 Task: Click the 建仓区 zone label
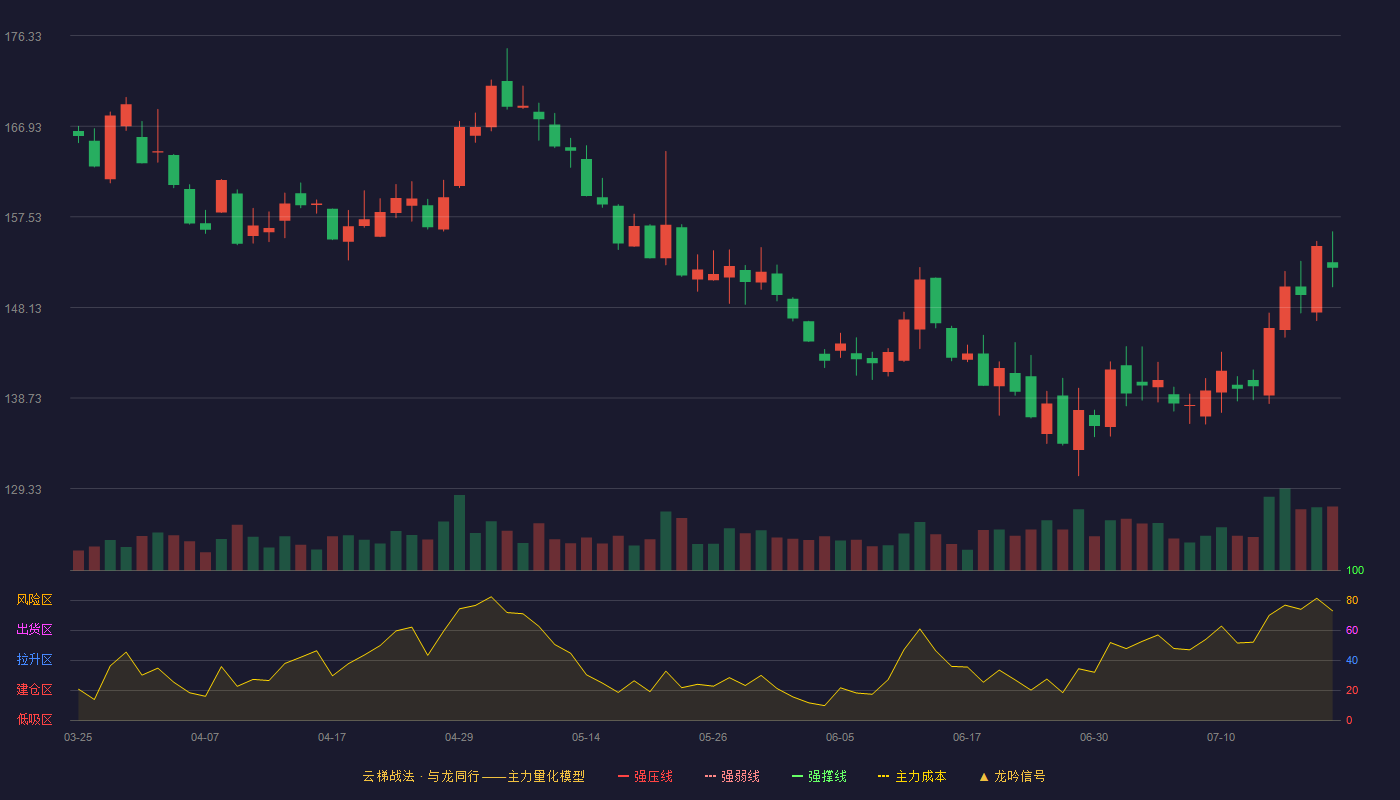pos(34,690)
